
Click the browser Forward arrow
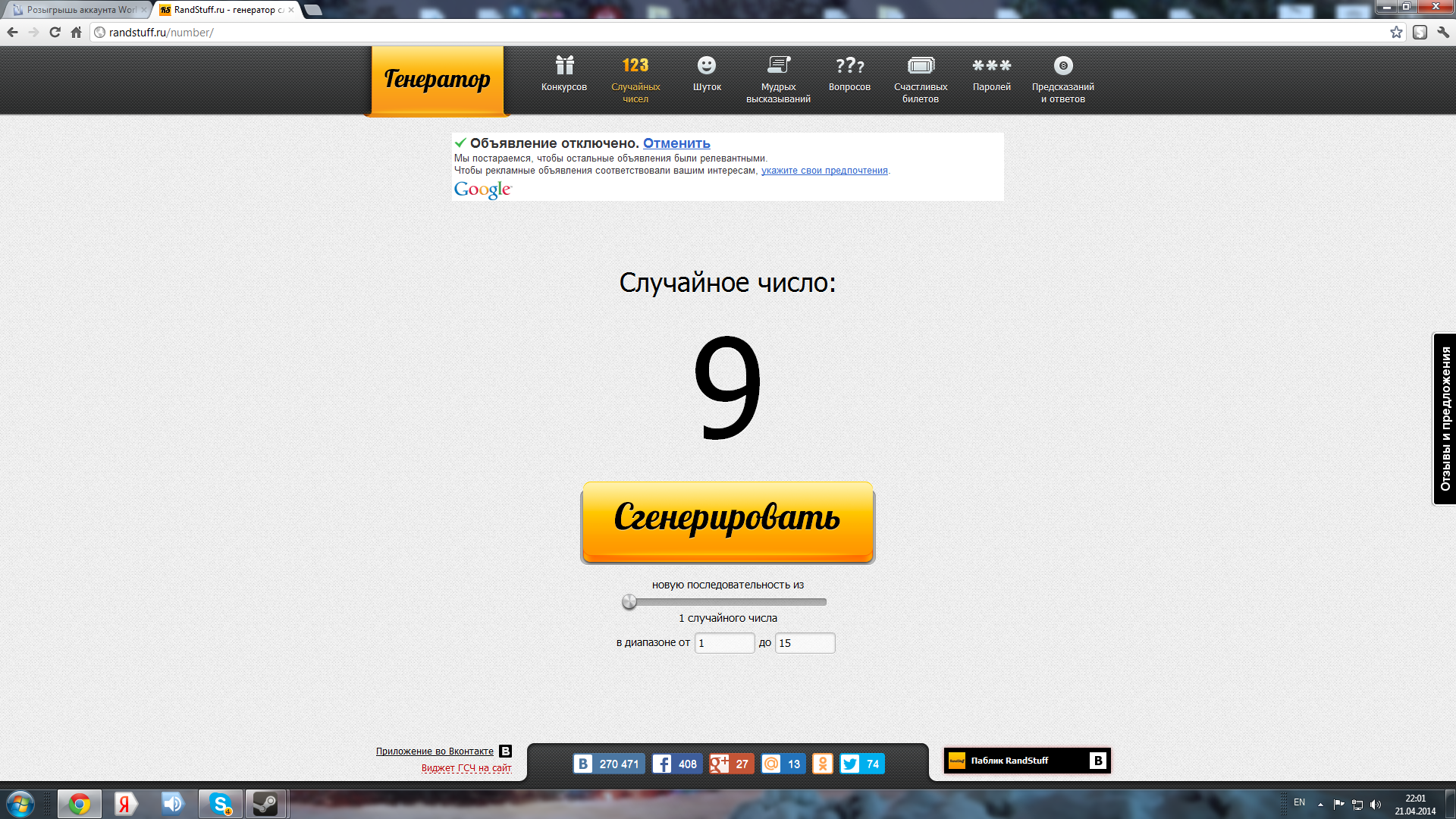point(33,33)
